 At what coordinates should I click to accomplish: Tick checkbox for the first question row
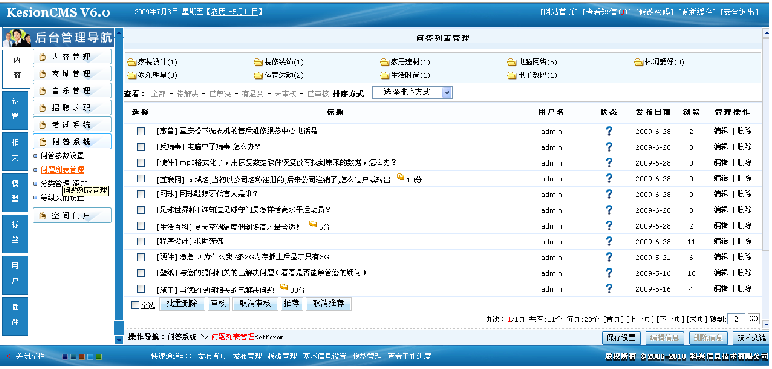tap(141, 131)
